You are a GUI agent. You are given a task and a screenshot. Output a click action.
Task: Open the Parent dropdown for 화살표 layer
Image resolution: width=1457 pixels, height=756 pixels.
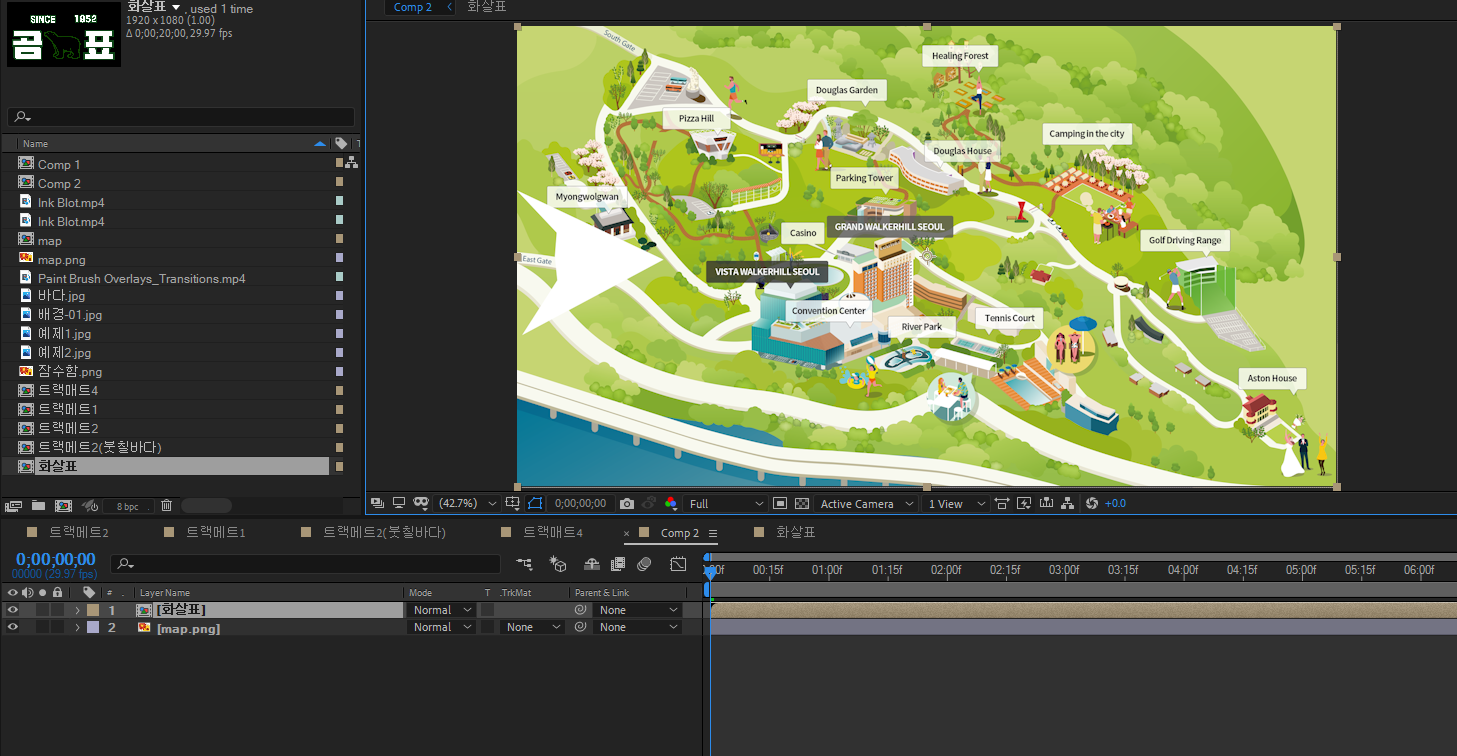[x=638, y=610]
